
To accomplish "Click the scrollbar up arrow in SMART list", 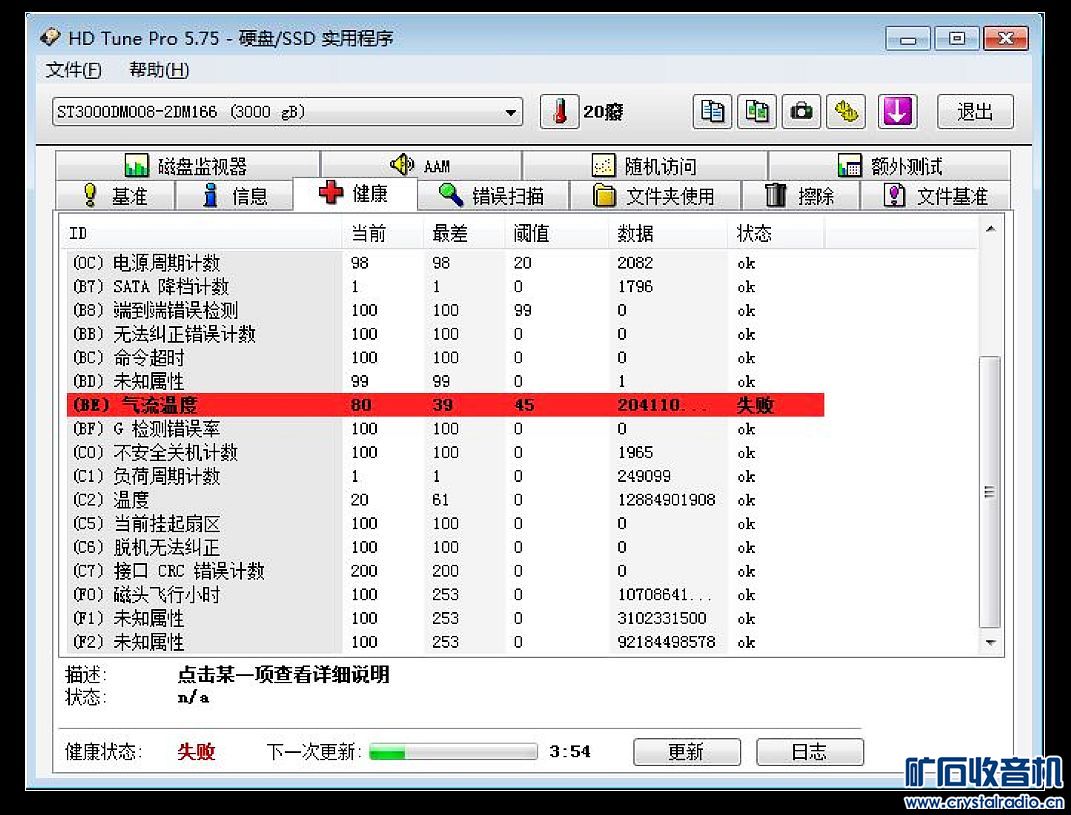I will coord(990,229).
